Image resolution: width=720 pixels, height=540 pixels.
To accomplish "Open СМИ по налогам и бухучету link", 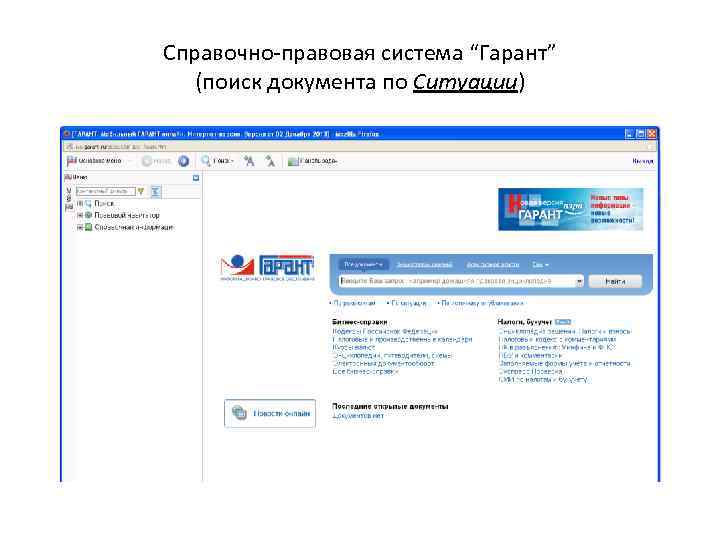I will point(543,380).
